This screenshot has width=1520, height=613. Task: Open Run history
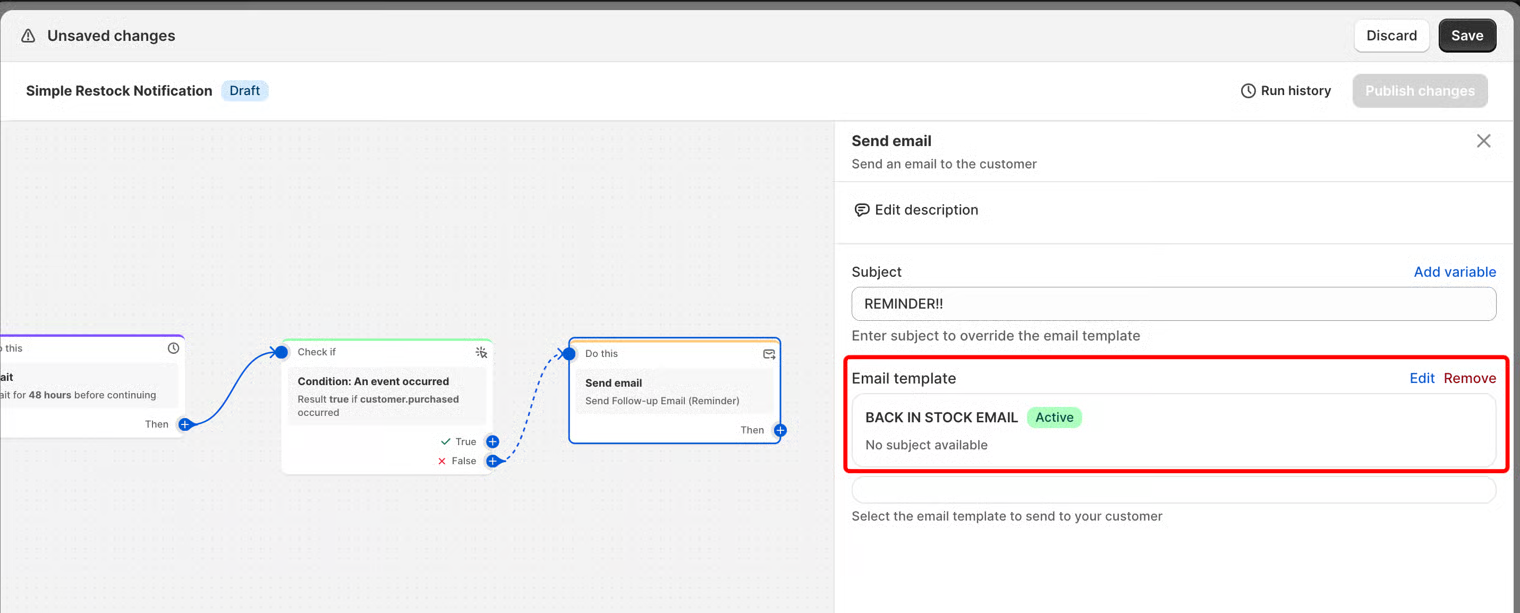coord(1295,91)
